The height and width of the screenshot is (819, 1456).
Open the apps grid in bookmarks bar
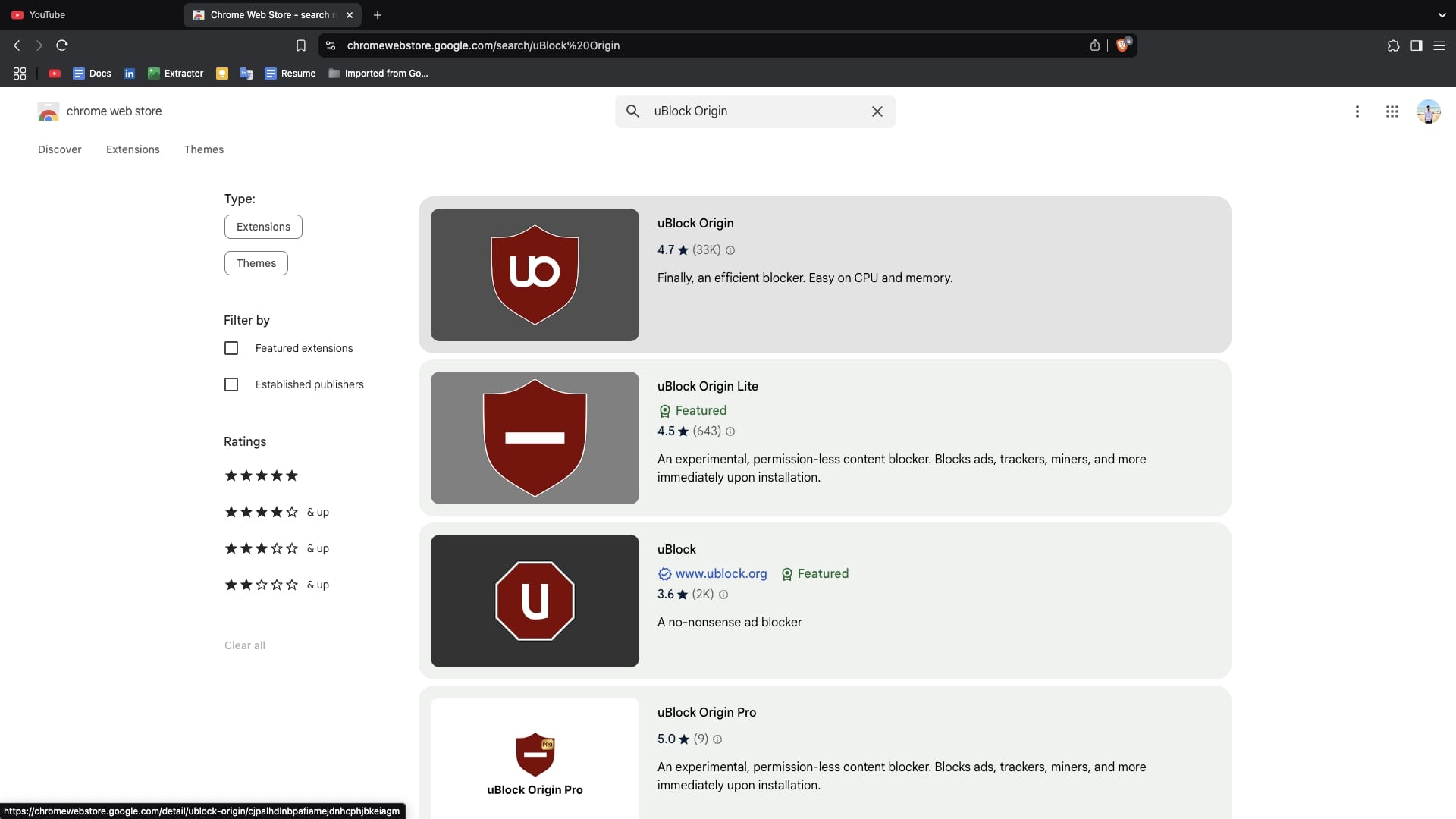(x=20, y=74)
